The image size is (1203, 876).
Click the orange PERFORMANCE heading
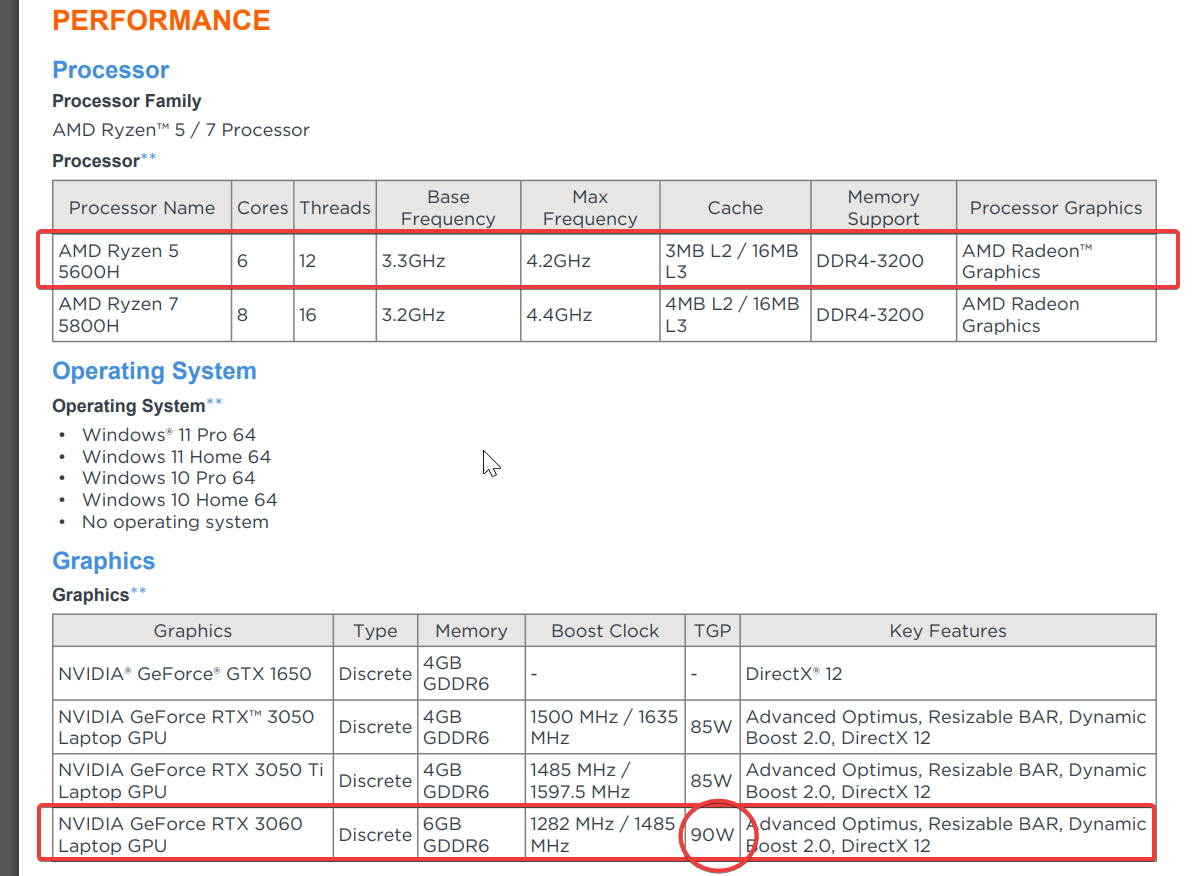(x=161, y=20)
